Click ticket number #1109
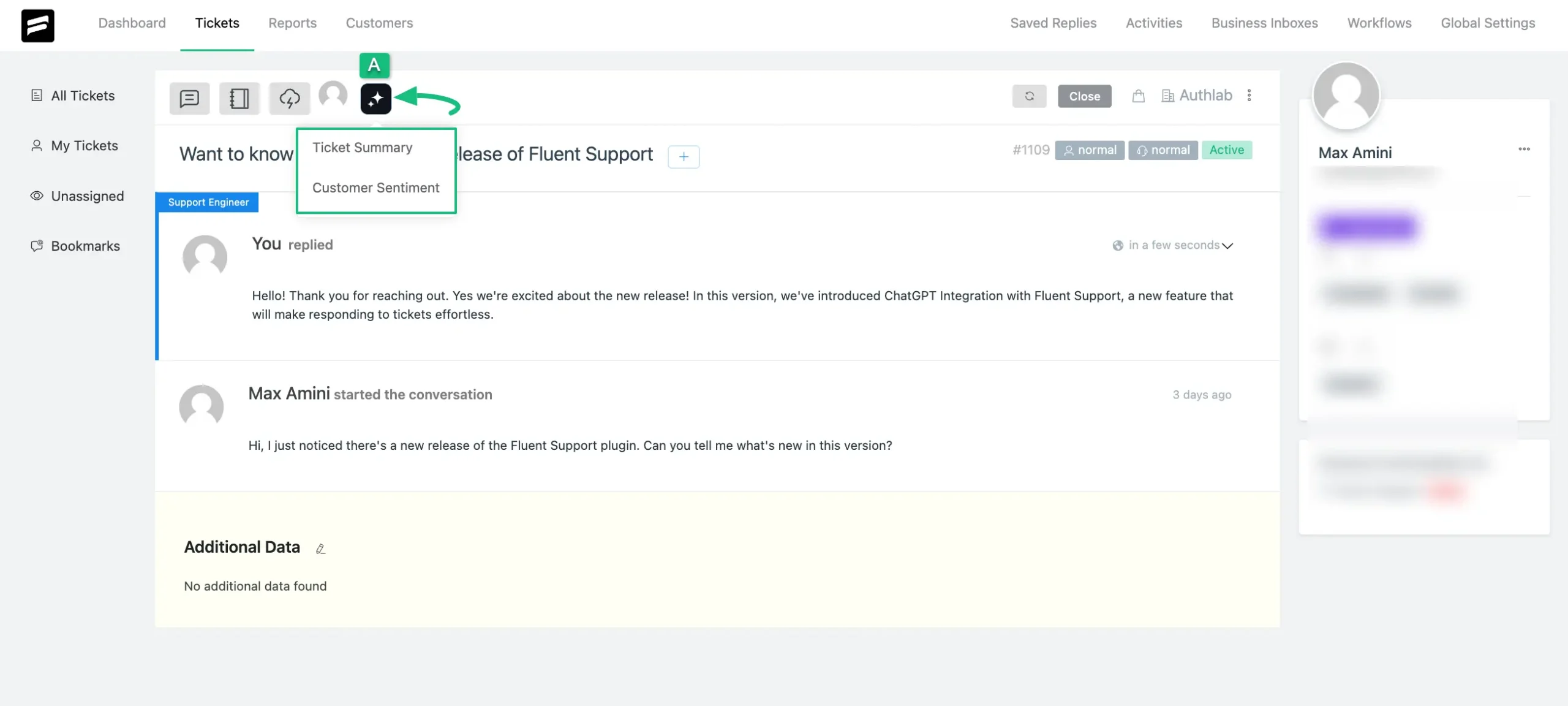 tap(1031, 150)
